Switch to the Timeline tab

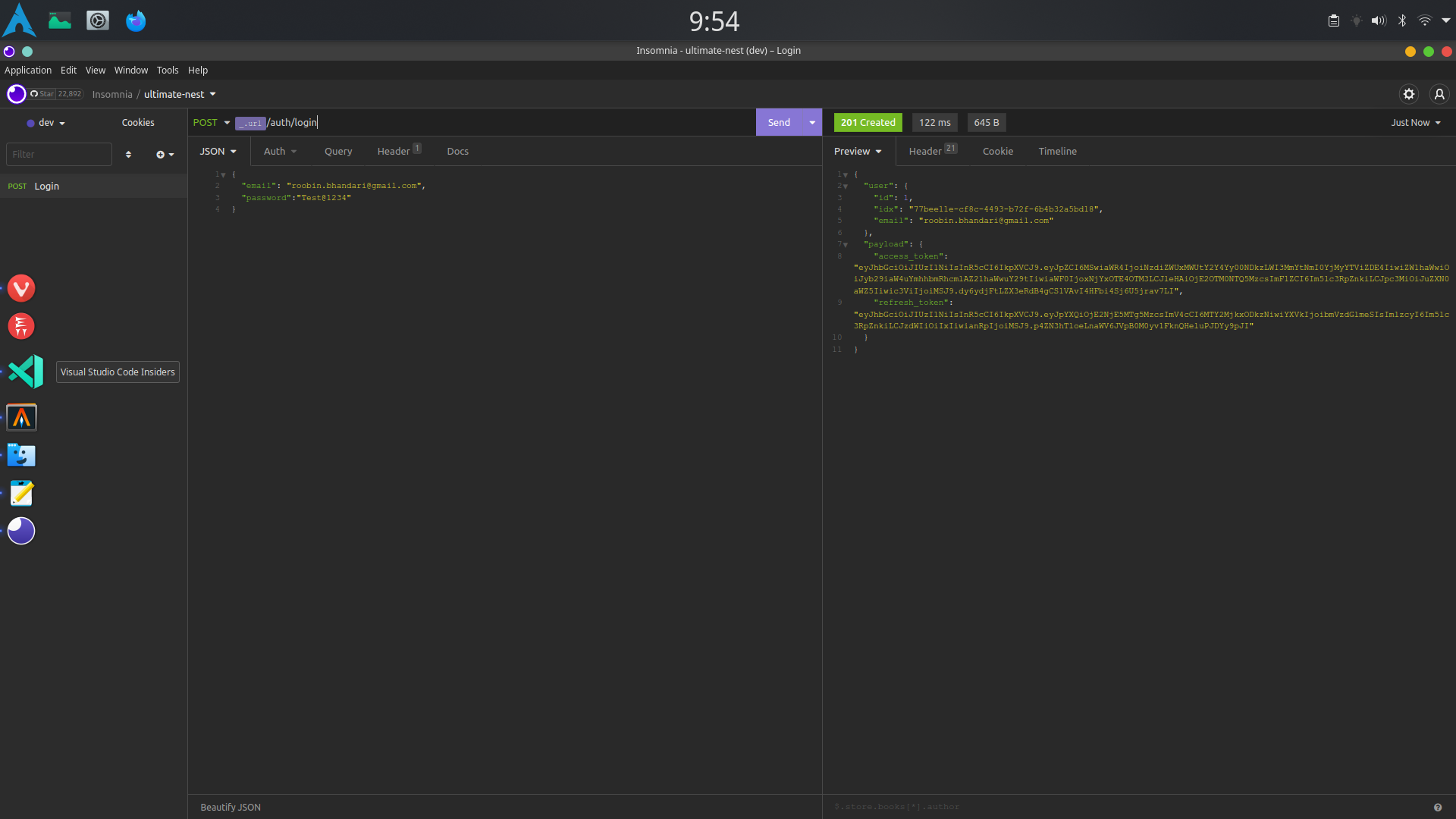[x=1057, y=152]
